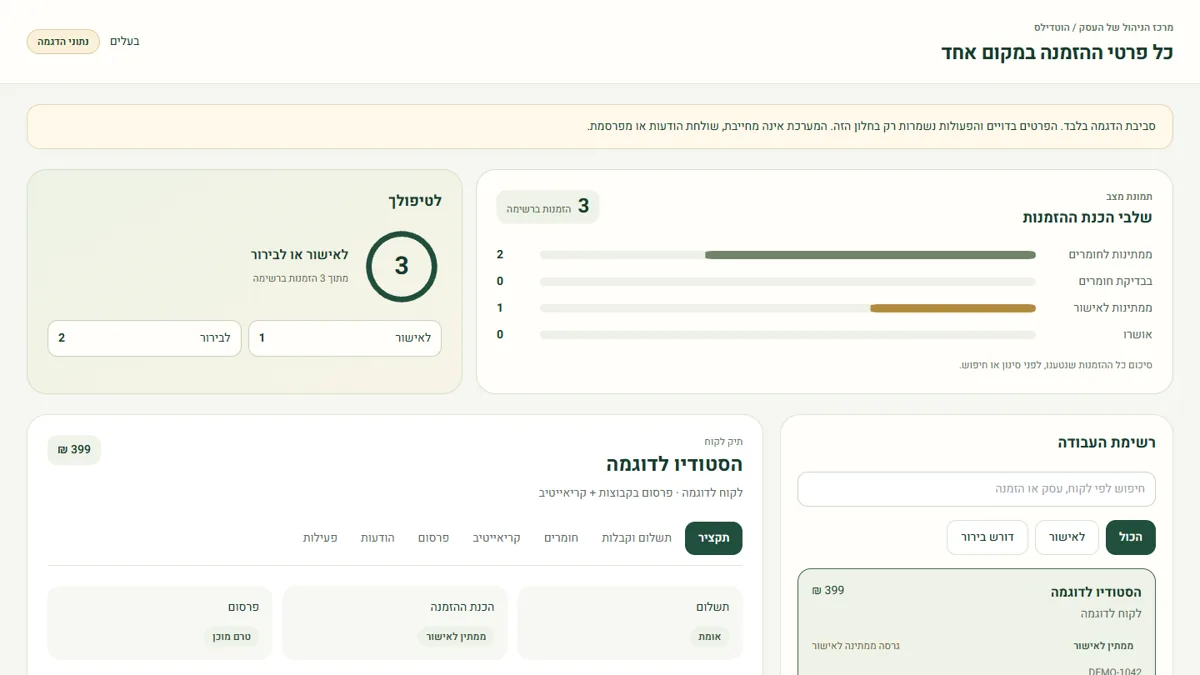Open the בעלים role label

(125, 41)
